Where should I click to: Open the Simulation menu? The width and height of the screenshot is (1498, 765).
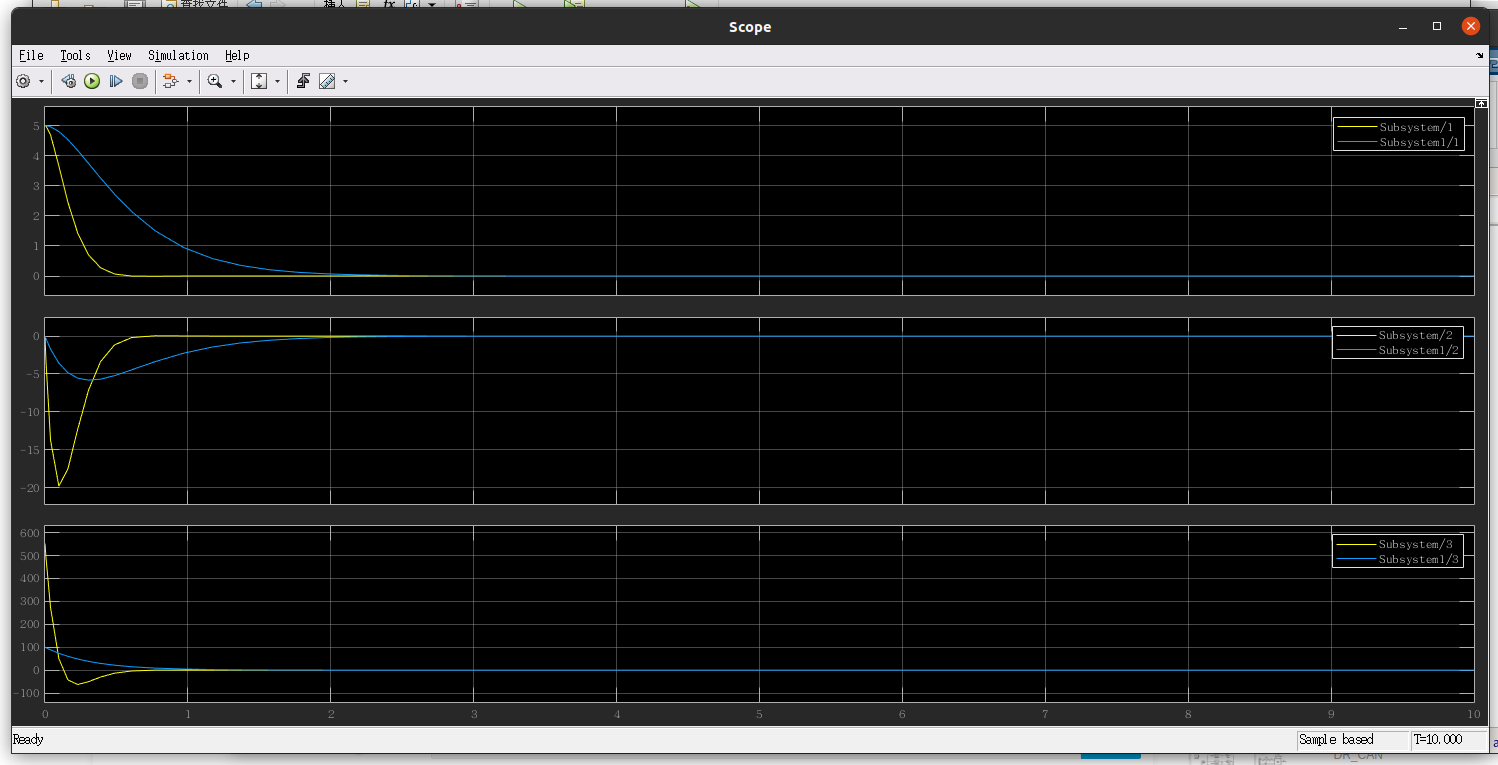click(x=178, y=55)
